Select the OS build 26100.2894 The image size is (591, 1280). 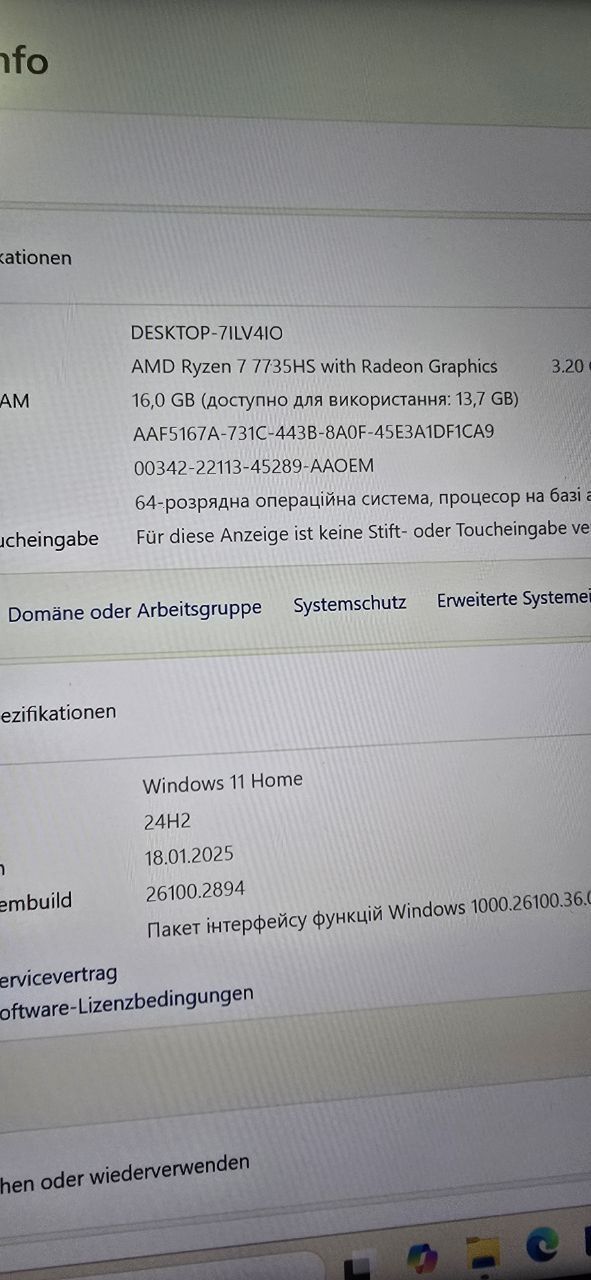pos(195,890)
